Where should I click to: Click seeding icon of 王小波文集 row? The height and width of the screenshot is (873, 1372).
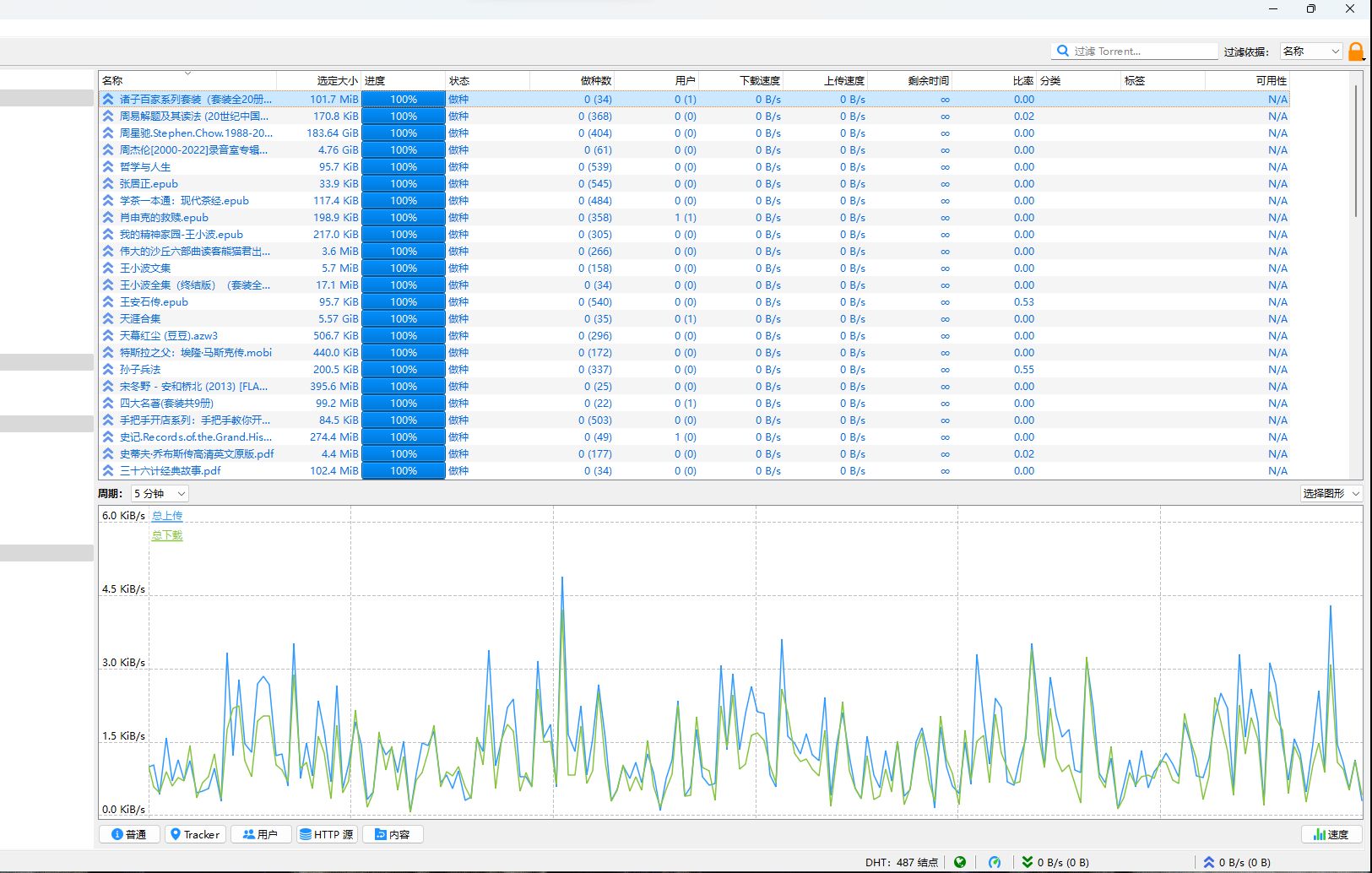[x=108, y=268]
